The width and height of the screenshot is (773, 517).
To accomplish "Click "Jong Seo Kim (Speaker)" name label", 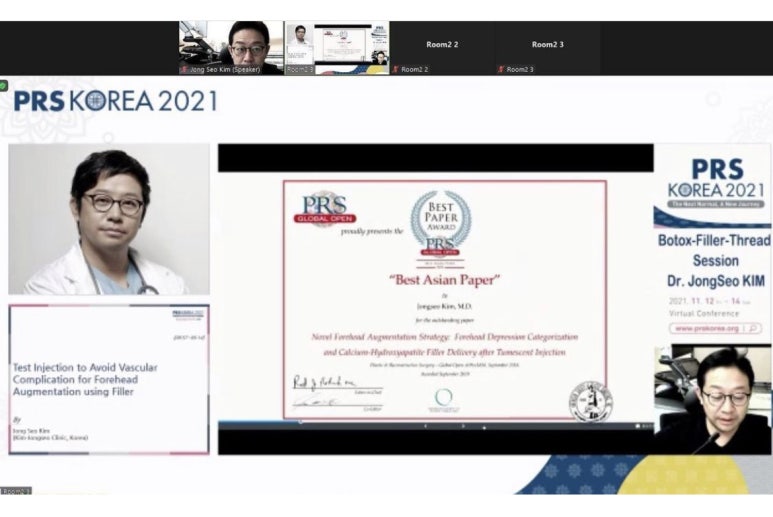I will pos(225,69).
